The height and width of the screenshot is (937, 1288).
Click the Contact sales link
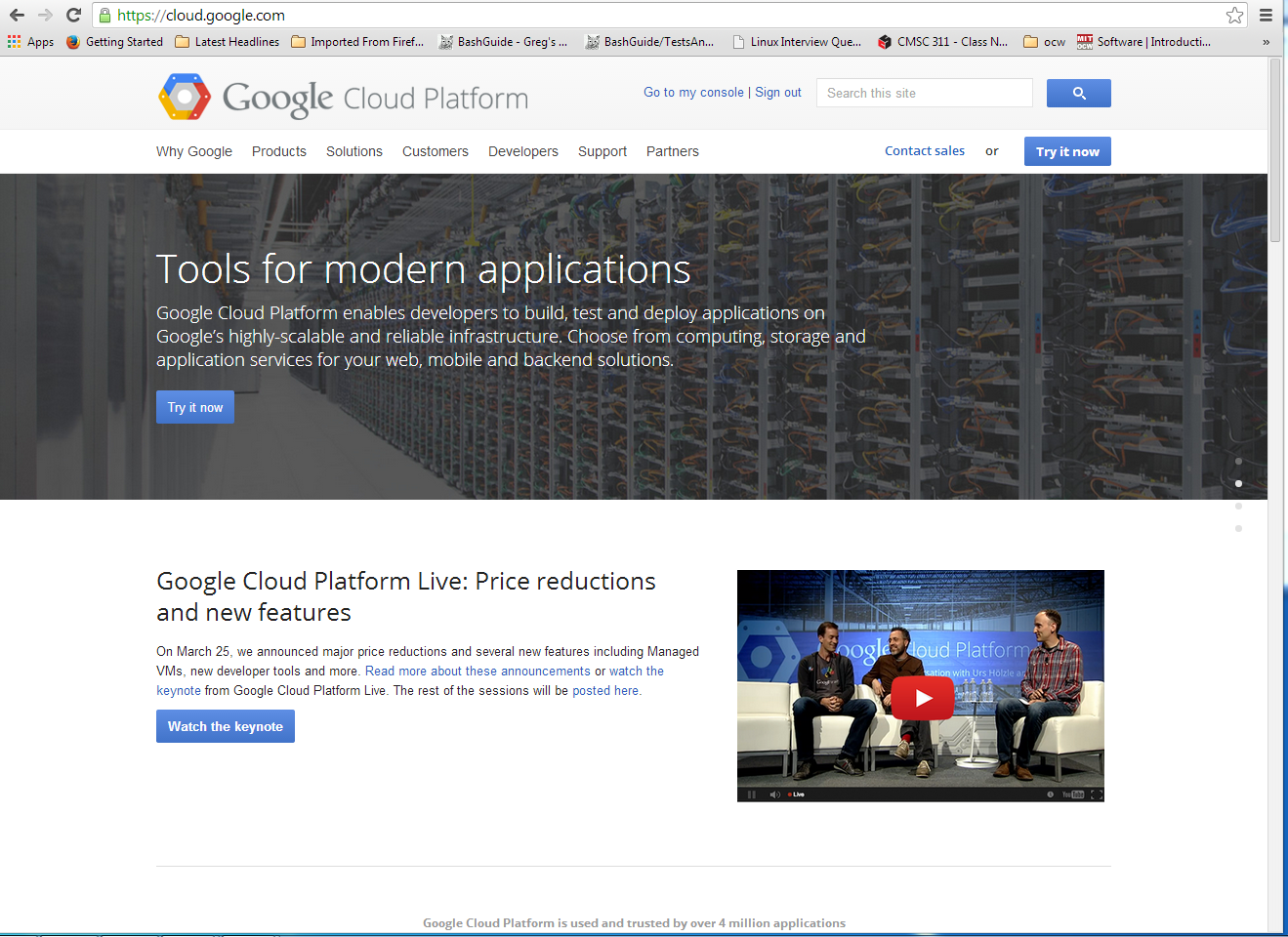click(925, 150)
